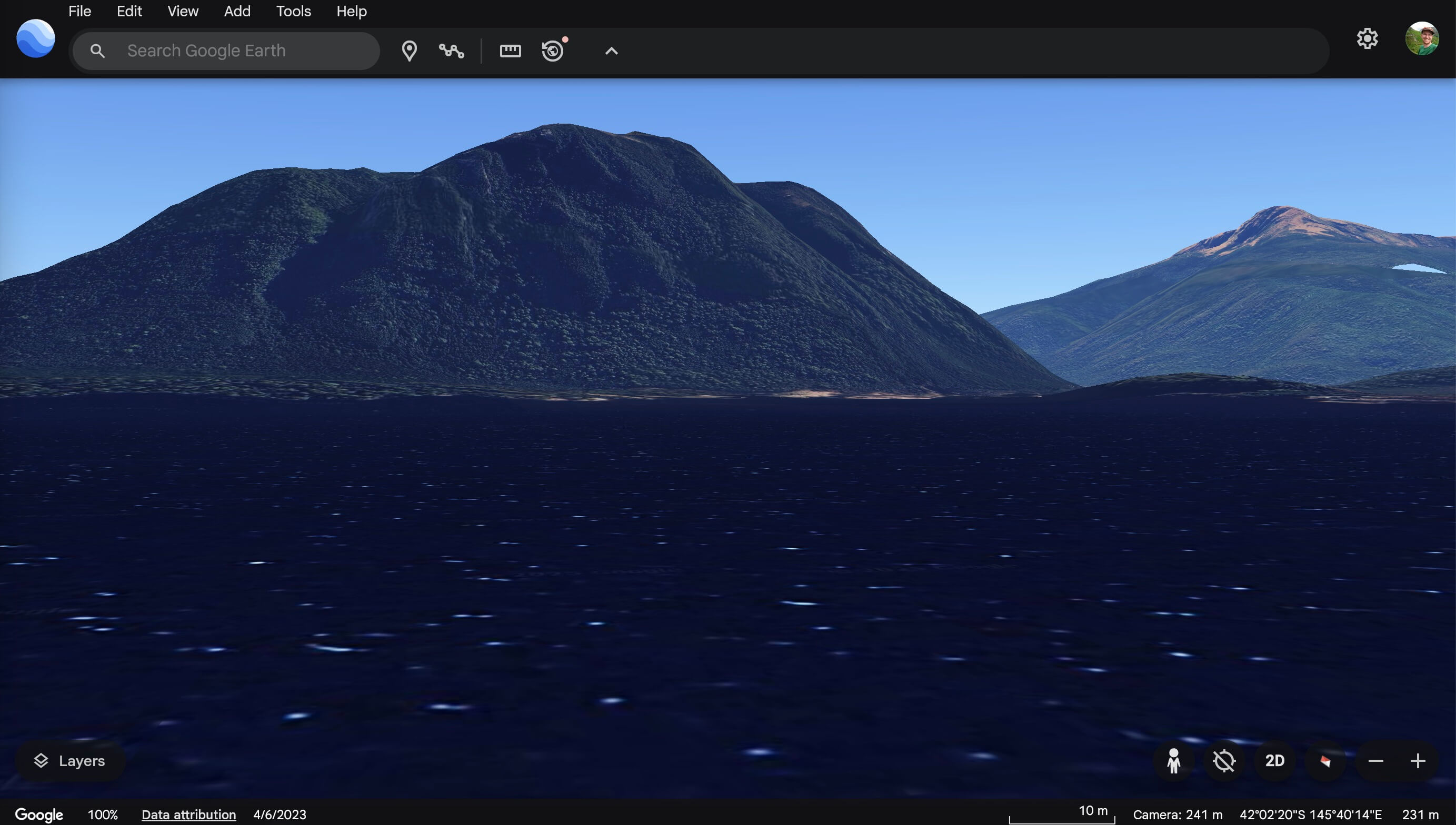Click the Google Earth logo
This screenshot has height=825, width=1456.
click(x=36, y=38)
